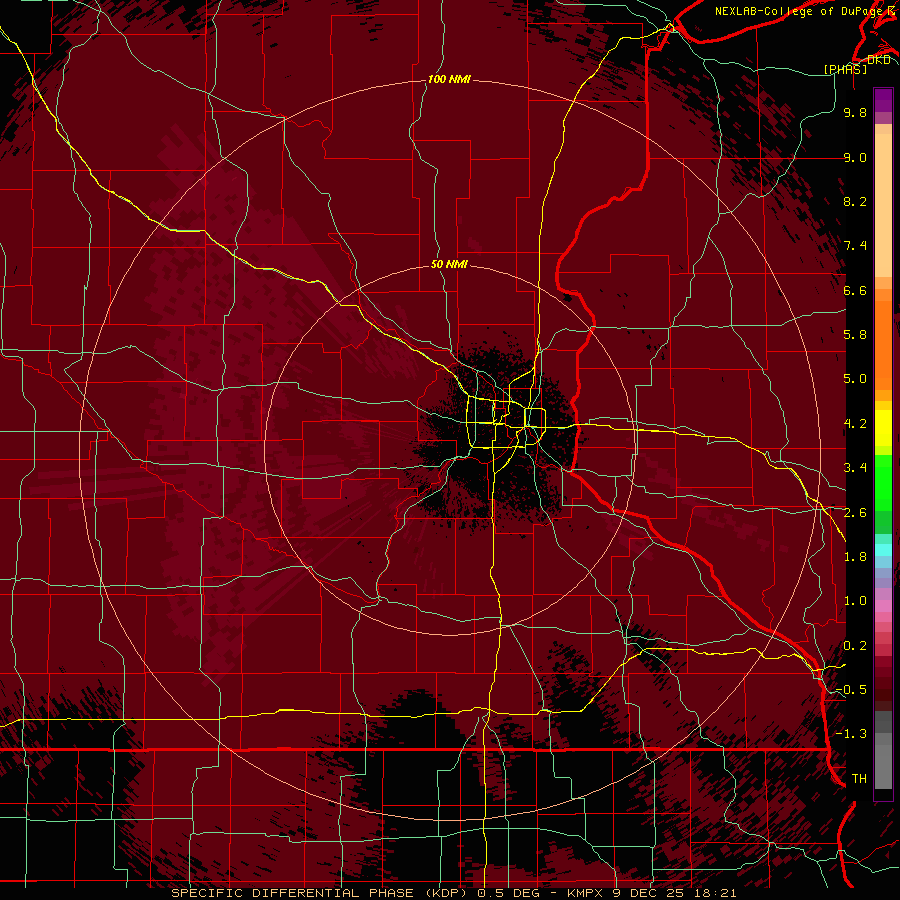Select the [PHAS] legend header label
Image resolution: width=900 pixels, height=900 pixels.
(845, 69)
